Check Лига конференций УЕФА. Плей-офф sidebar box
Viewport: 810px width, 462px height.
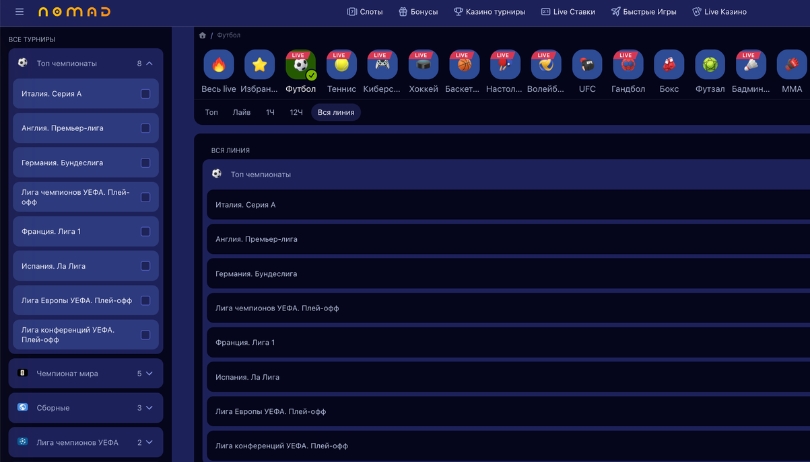[x=145, y=335]
